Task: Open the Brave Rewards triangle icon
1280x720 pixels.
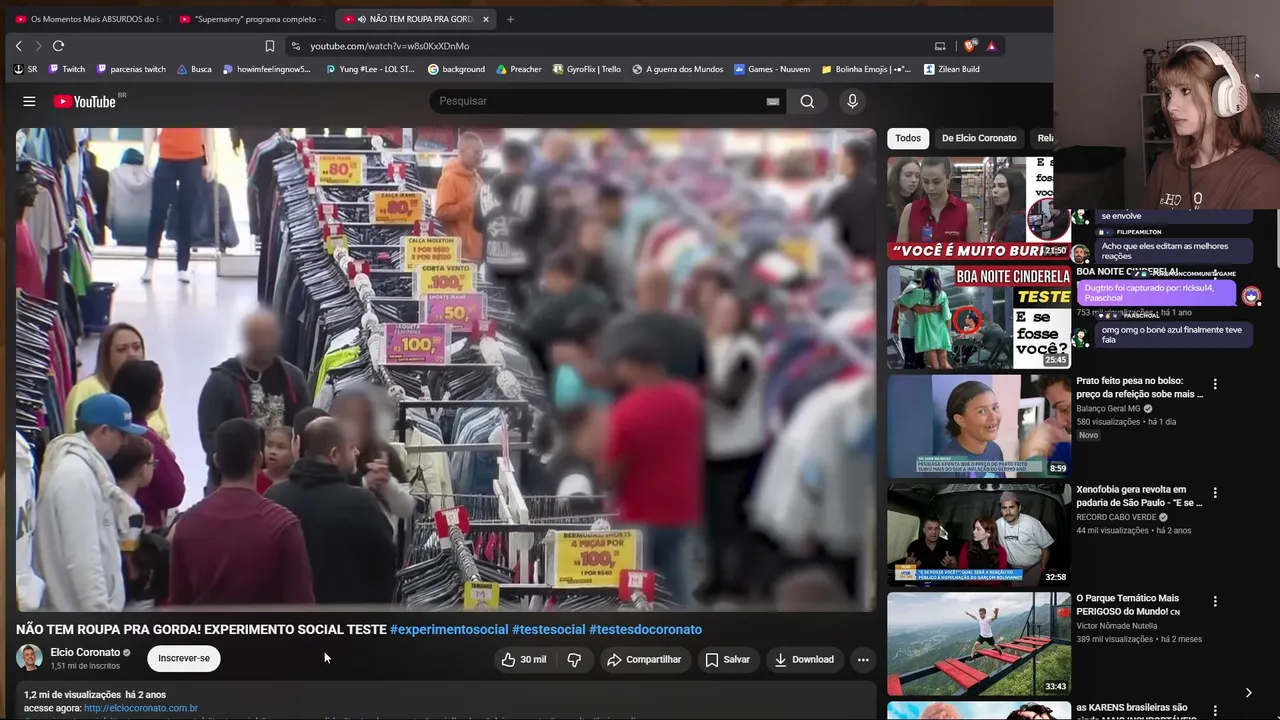Action: pyautogui.click(x=991, y=46)
